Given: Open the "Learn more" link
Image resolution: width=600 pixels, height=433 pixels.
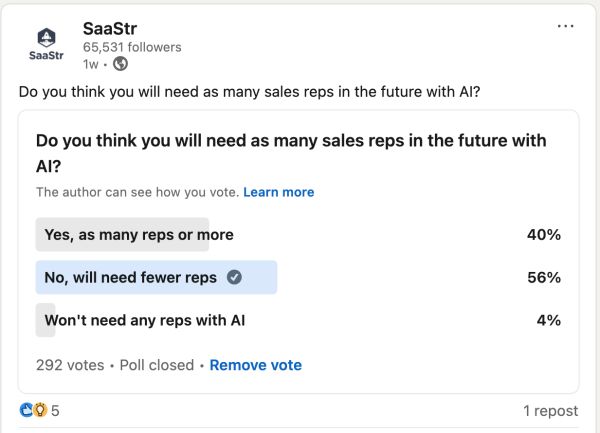Looking at the screenshot, I should click(278, 192).
